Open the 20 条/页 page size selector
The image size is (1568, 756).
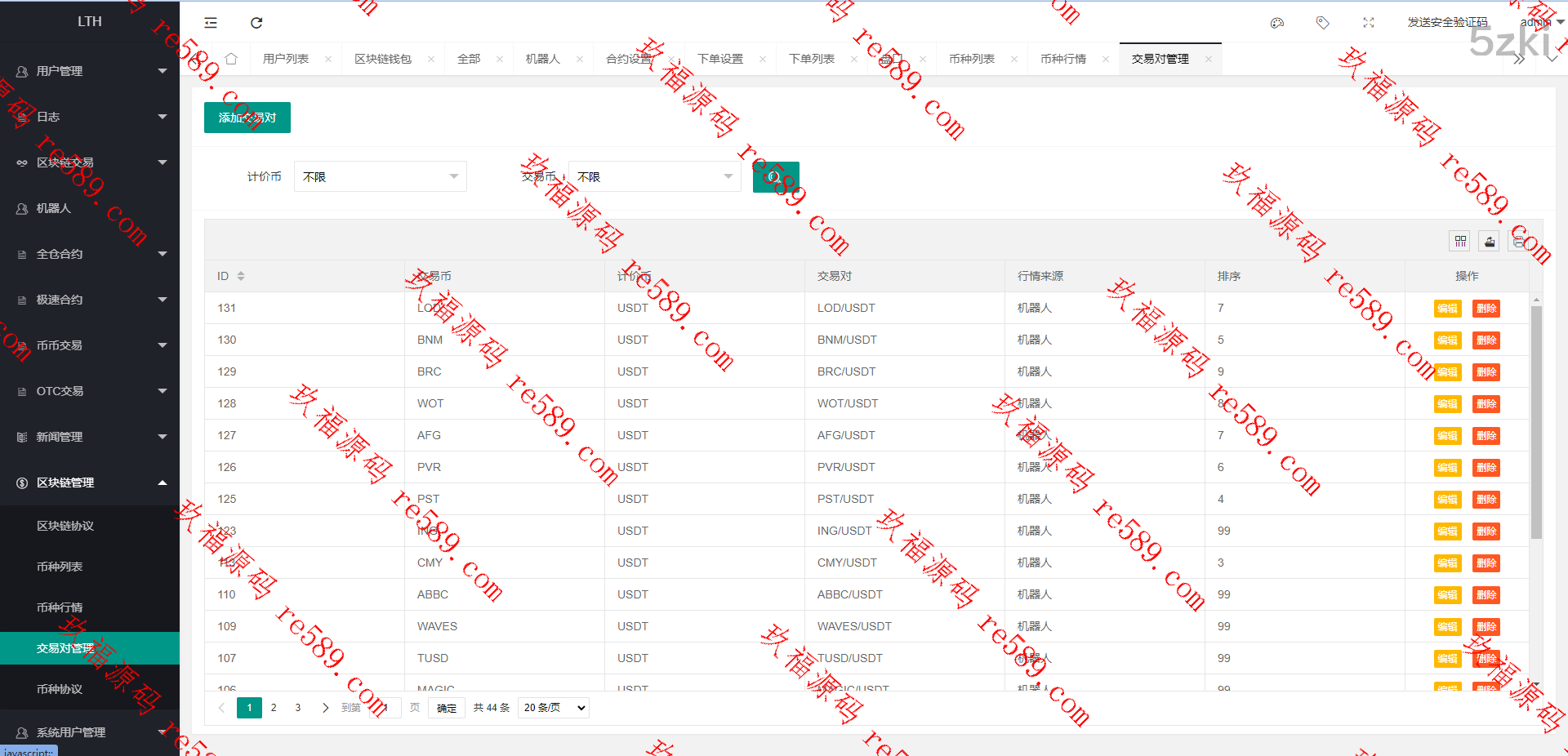click(554, 708)
